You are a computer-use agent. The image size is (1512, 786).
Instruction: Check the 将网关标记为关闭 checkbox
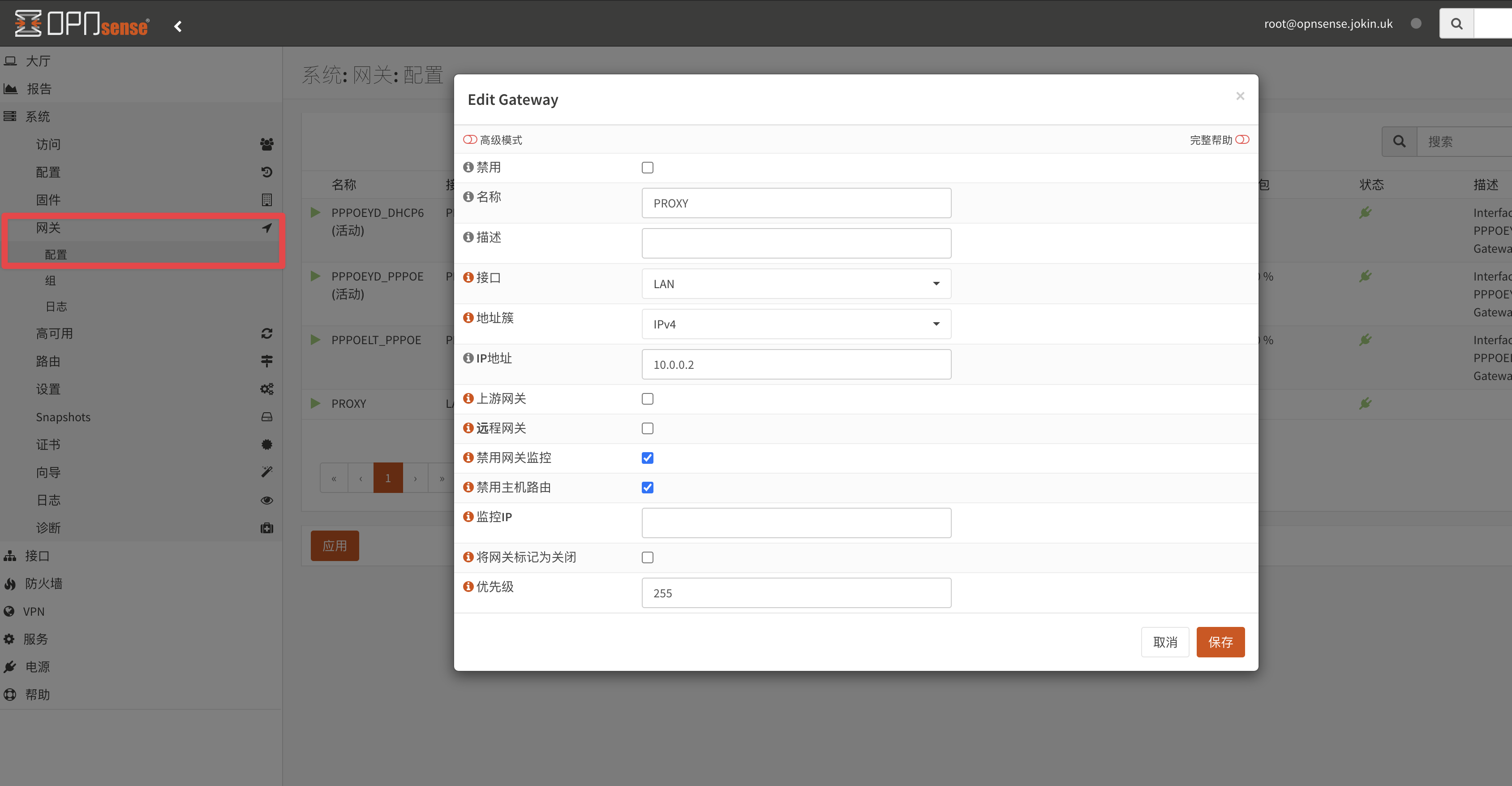[x=648, y=557]
